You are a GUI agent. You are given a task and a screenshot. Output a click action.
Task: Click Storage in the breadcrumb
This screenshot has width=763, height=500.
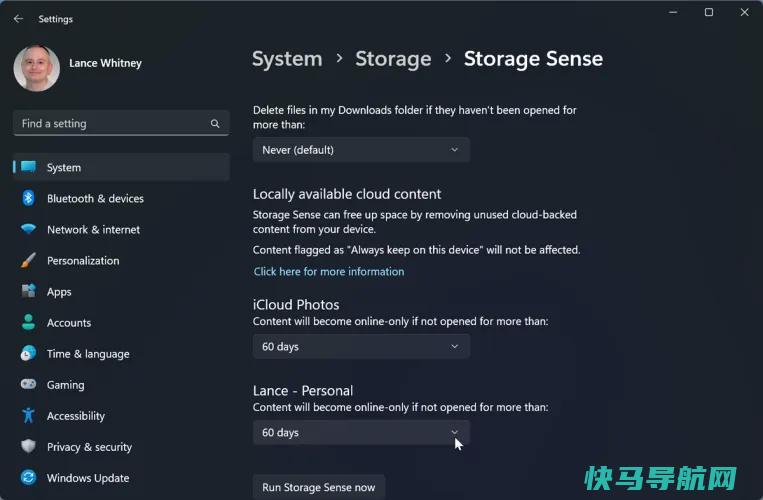click(x=393, y=59)
